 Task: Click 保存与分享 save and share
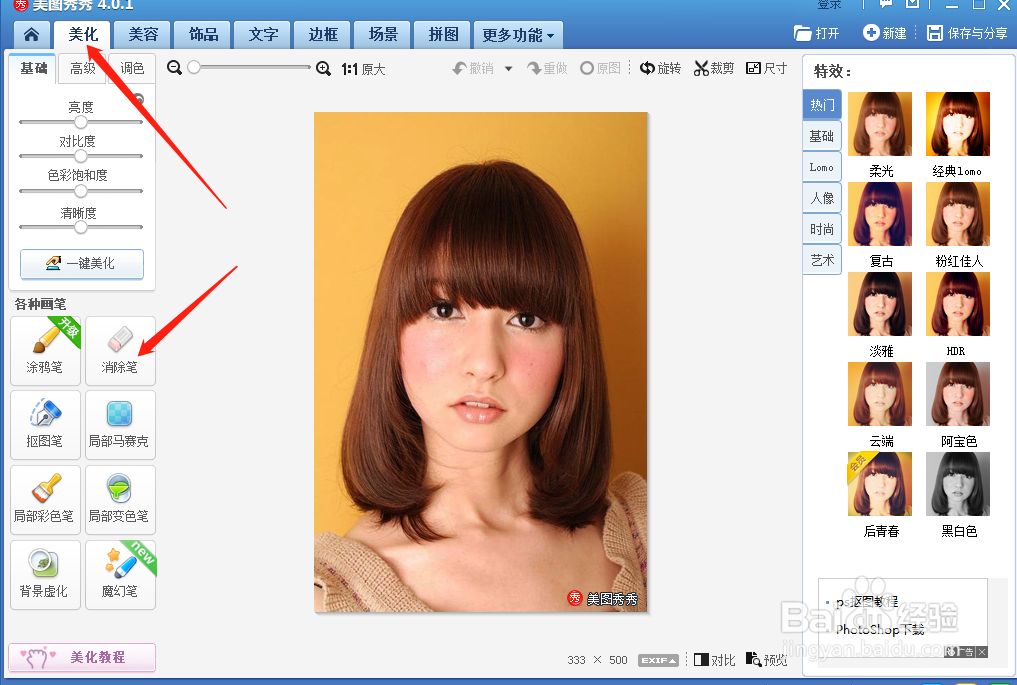pyautogui.click(x=967, y=33)
